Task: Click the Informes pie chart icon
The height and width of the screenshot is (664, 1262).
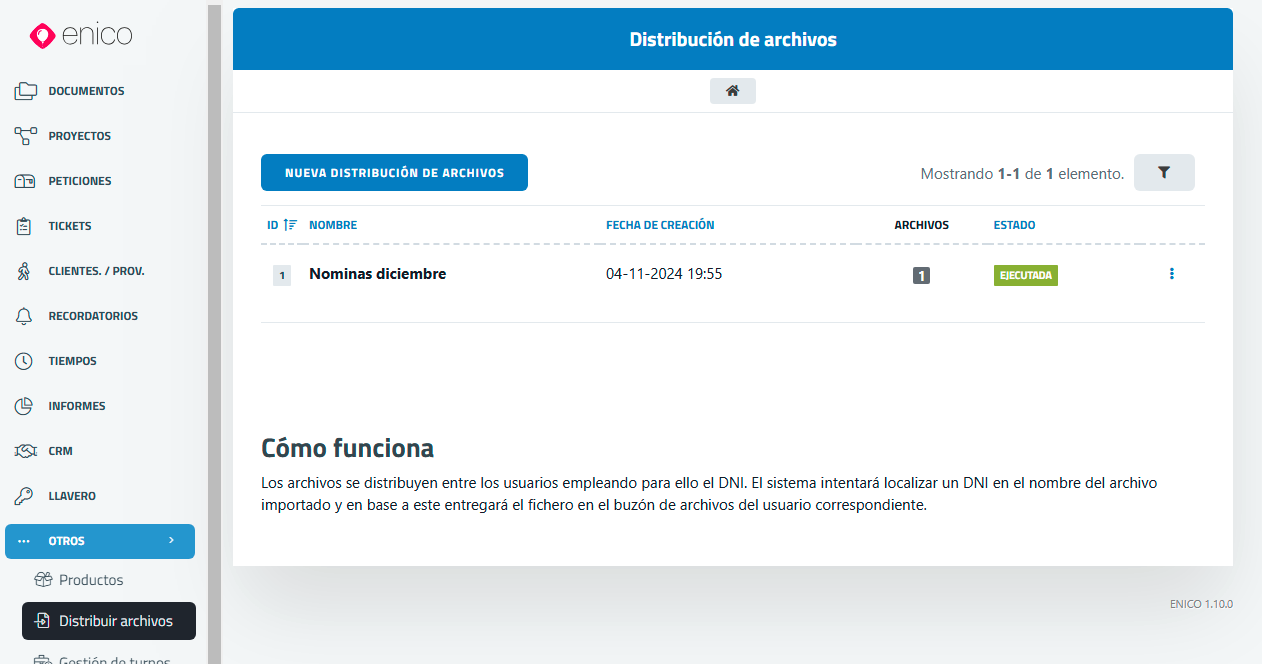Action: pyautogui.click(x=25, y=406)
